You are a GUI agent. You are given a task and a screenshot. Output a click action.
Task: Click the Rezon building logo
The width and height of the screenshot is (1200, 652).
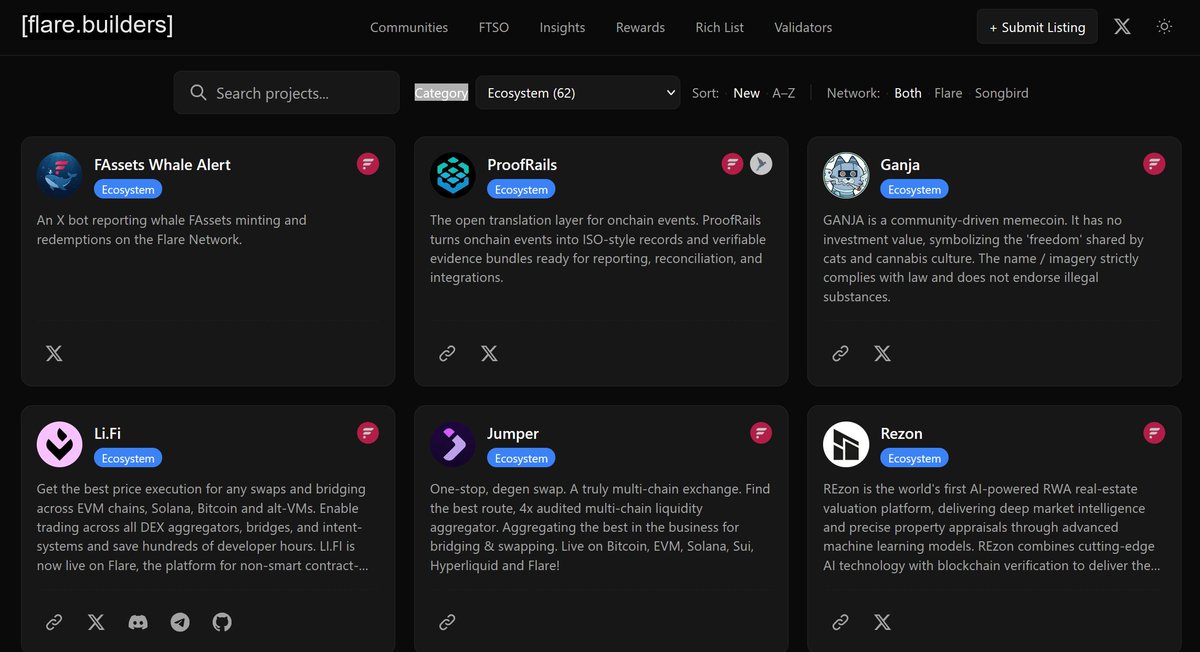tap(846, 445)
